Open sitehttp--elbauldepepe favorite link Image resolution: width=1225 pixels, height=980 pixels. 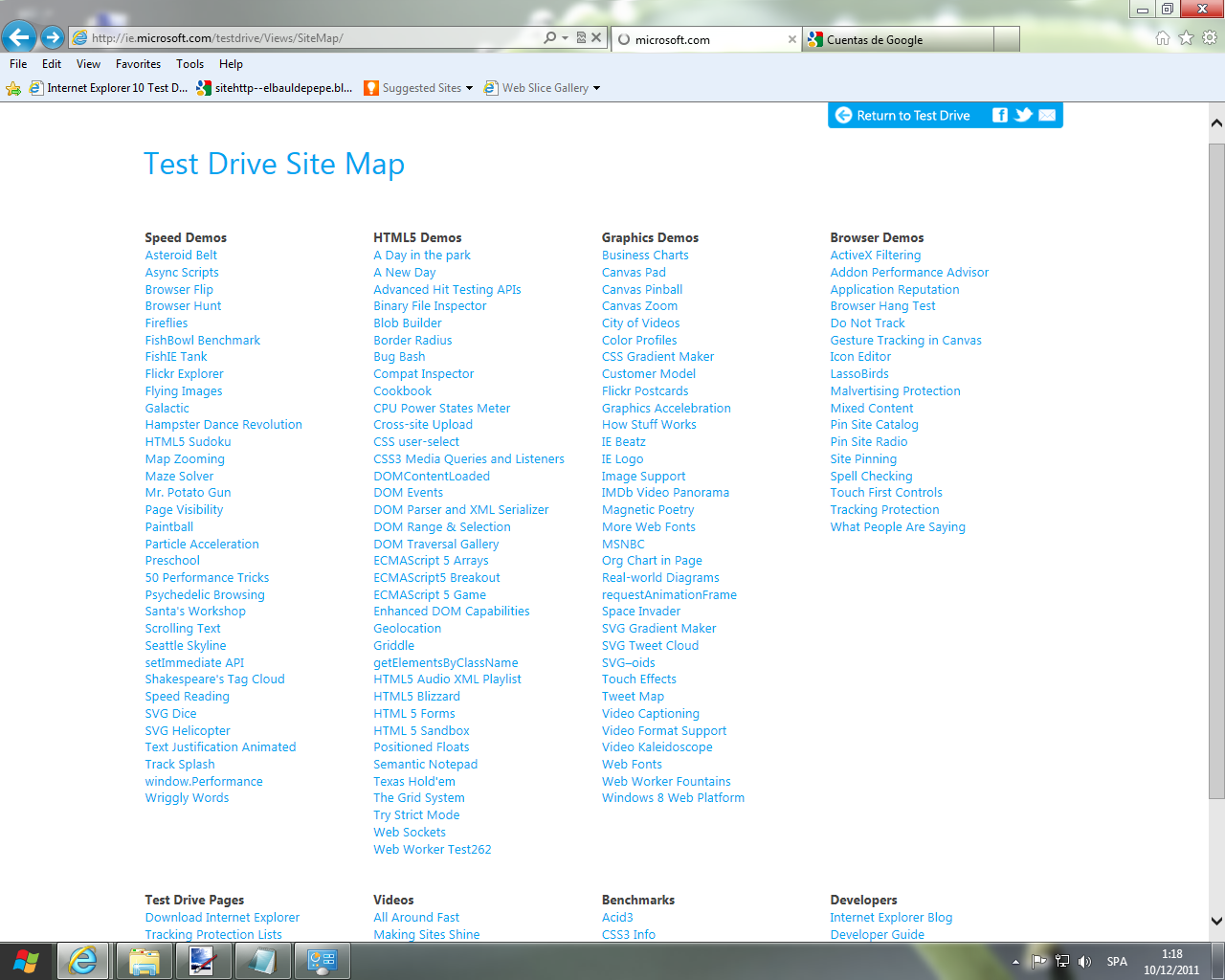point(275,88)
